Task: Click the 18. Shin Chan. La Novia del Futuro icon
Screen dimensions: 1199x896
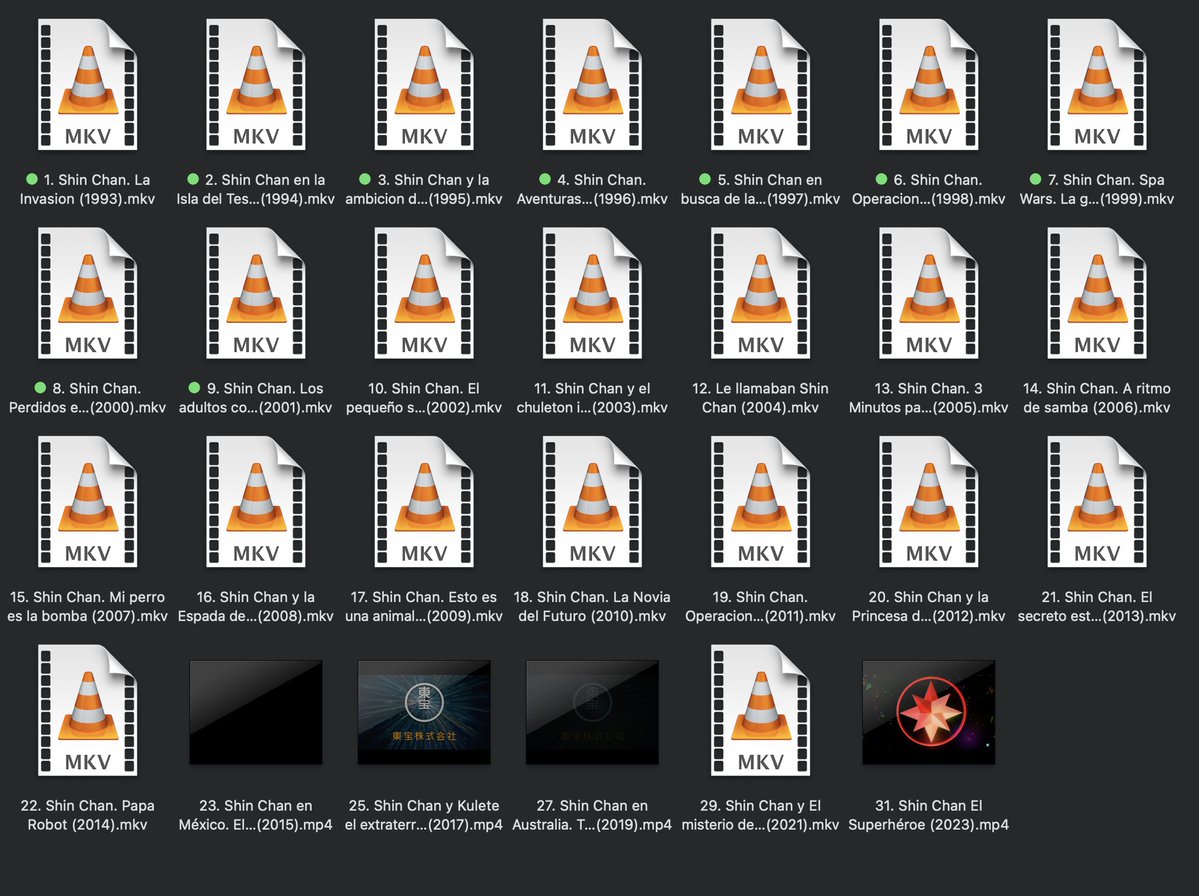Action: pyautogui.click(x=592, y=502)
